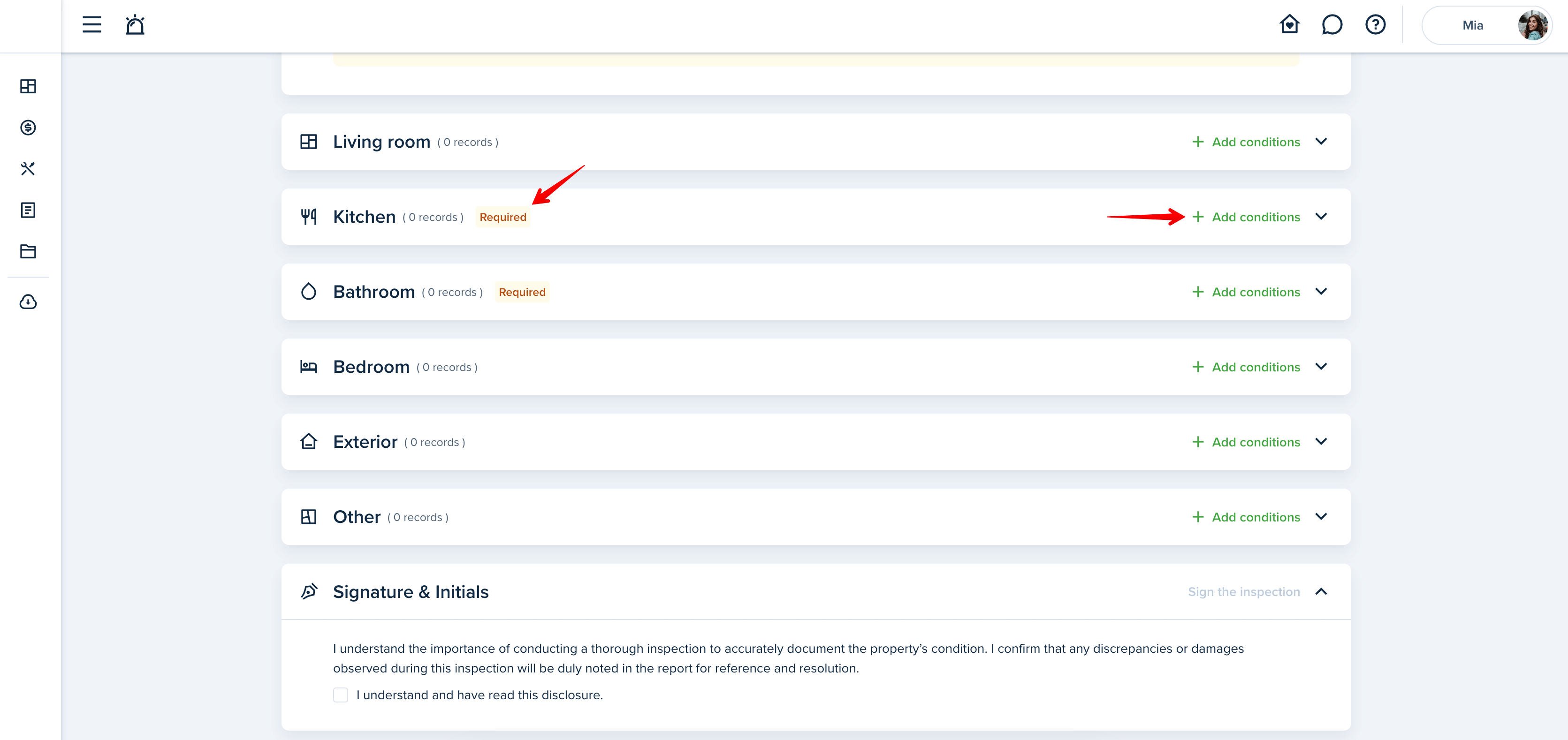The height and width of the screenshot is (740, 1568).
Task: Click the cloud download icon in sidebar
Action: tap(28, 302)
